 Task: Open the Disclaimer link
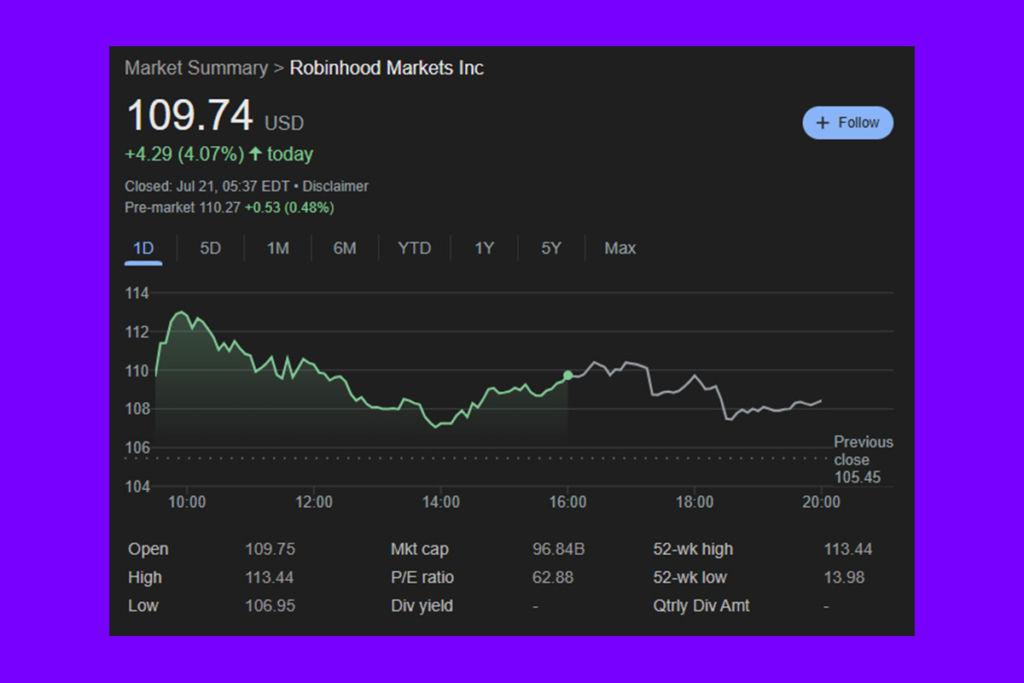(x=335, y=186)
